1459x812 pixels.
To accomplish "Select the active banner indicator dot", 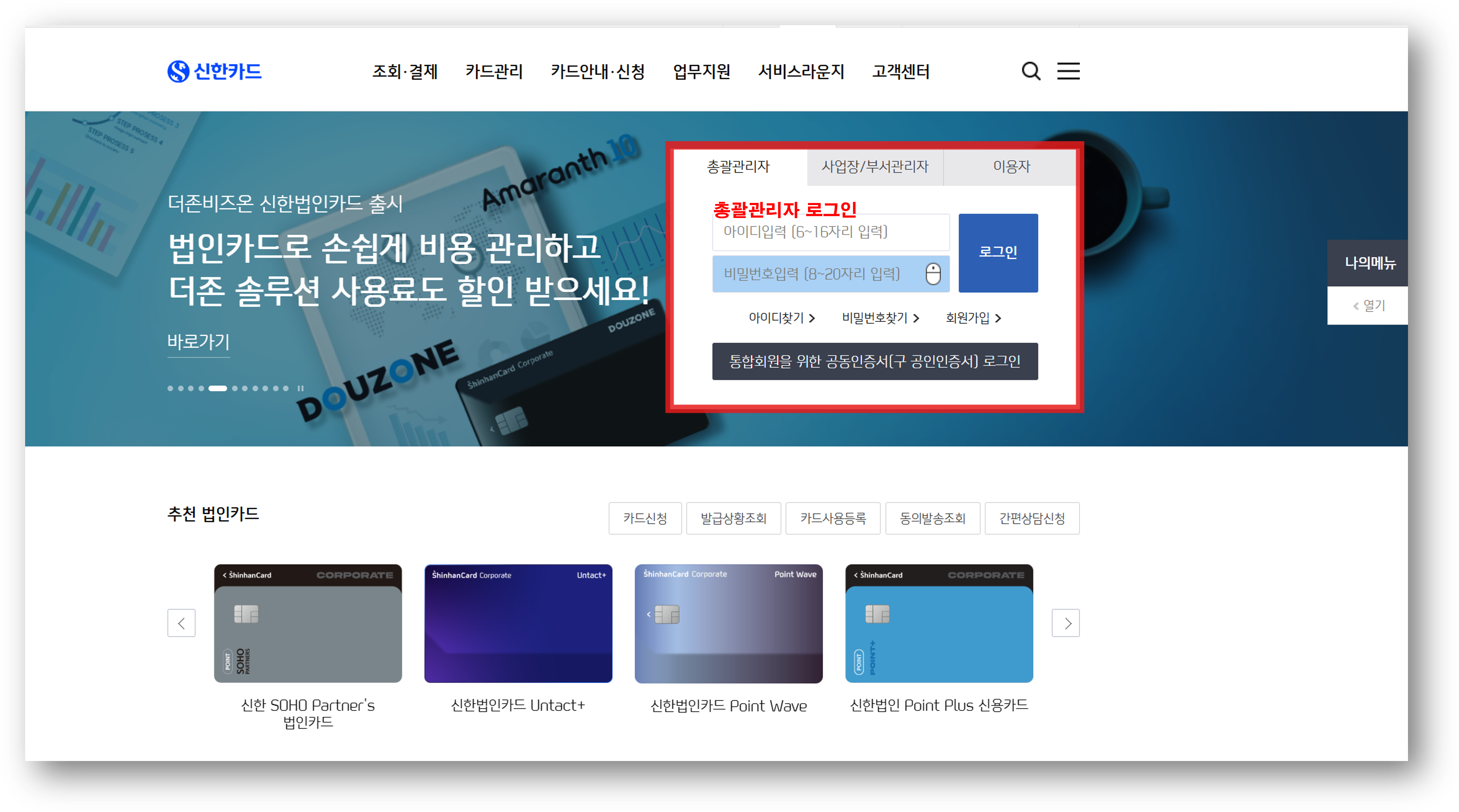I will [217, 389].
